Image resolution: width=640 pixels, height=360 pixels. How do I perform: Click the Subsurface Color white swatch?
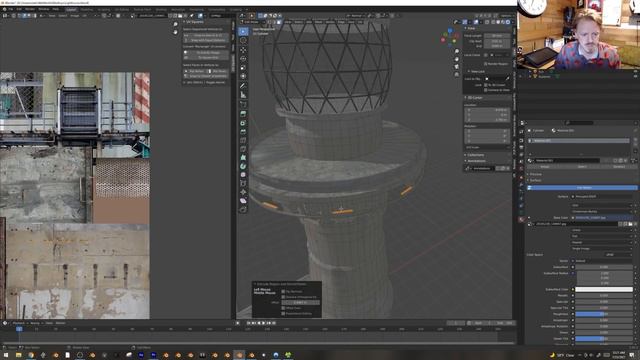[604, 289]
